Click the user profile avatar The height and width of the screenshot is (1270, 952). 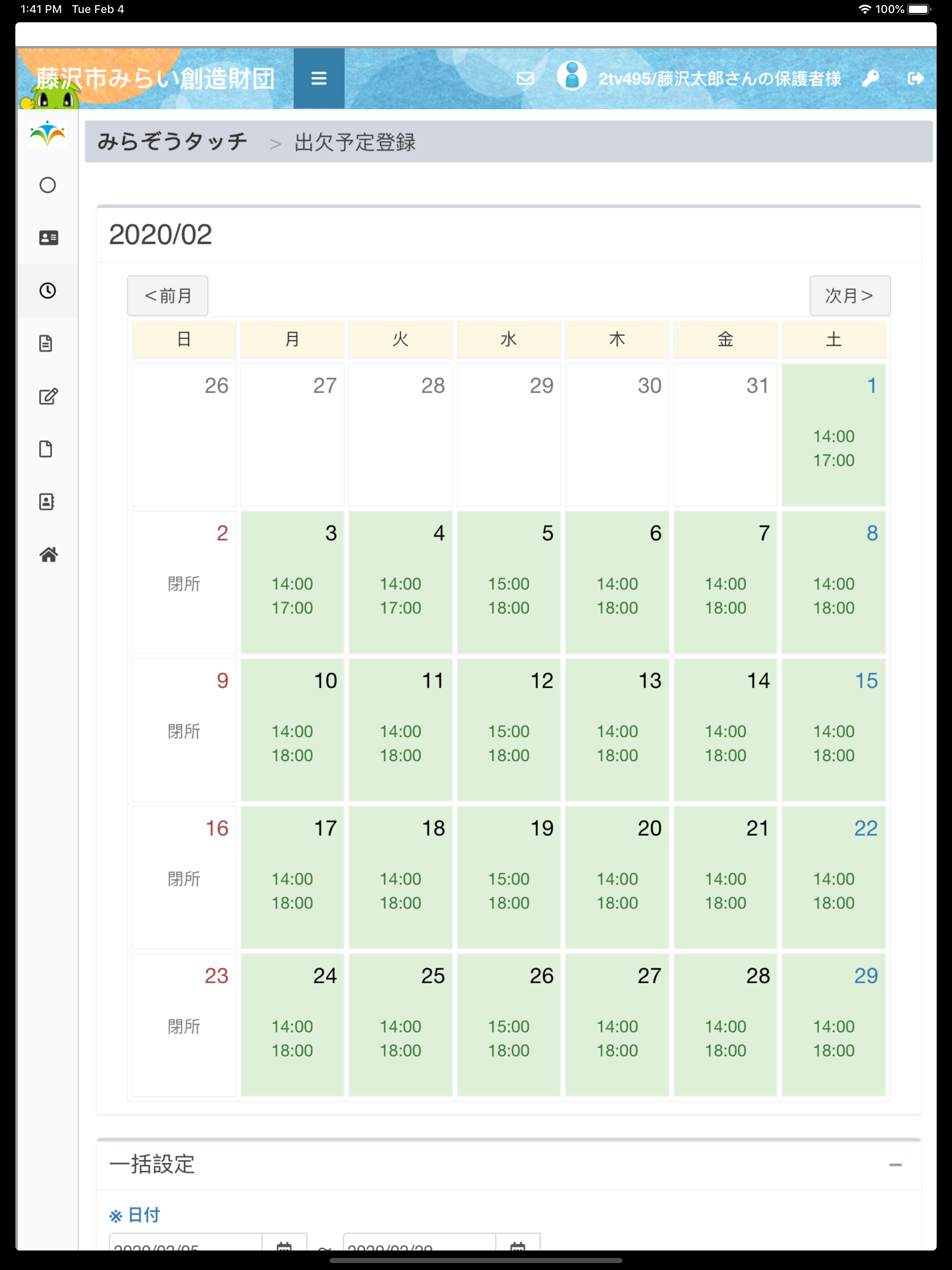pos(571,76)
